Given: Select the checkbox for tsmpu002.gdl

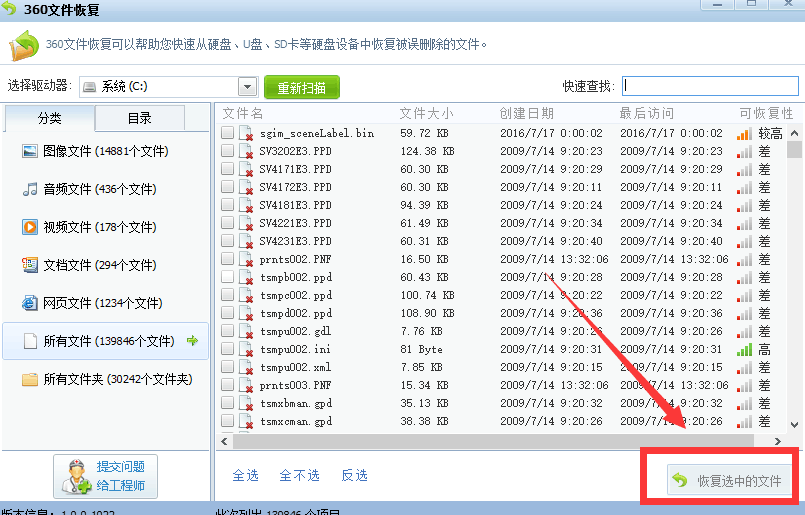Looking at the screenshot, I should 227,330.
